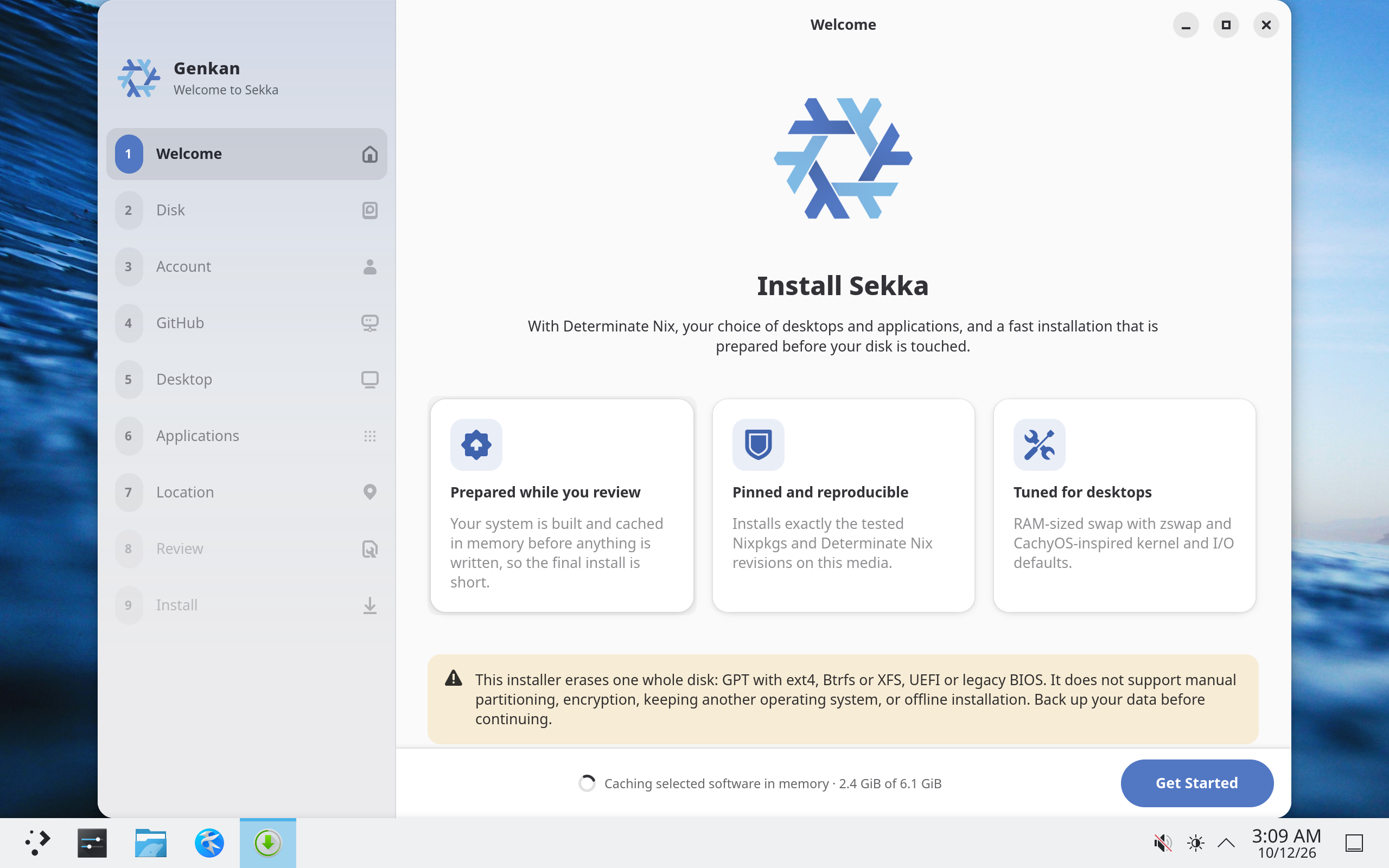This screenshot has width=1389, height=868.
Task: Click the 'Caching selected software in memory' status text
Action: 773,783
